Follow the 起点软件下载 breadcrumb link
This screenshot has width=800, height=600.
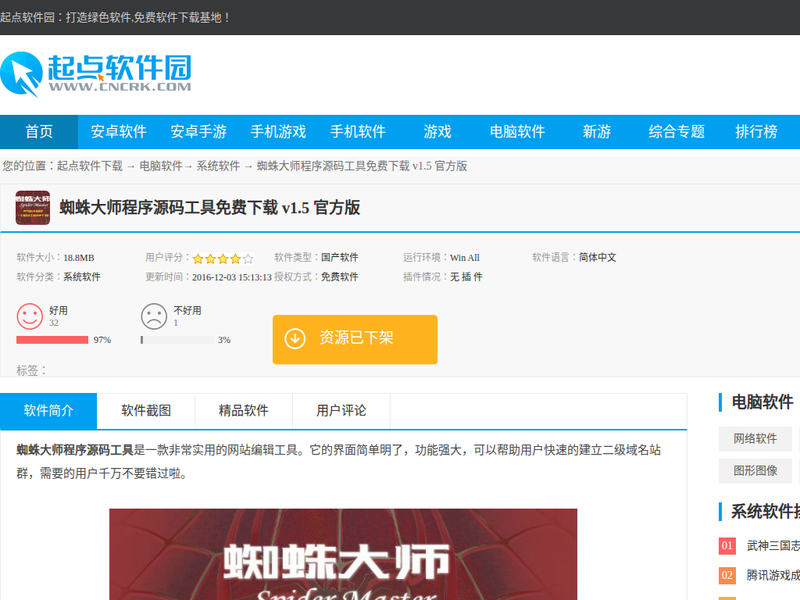point(90,166)
